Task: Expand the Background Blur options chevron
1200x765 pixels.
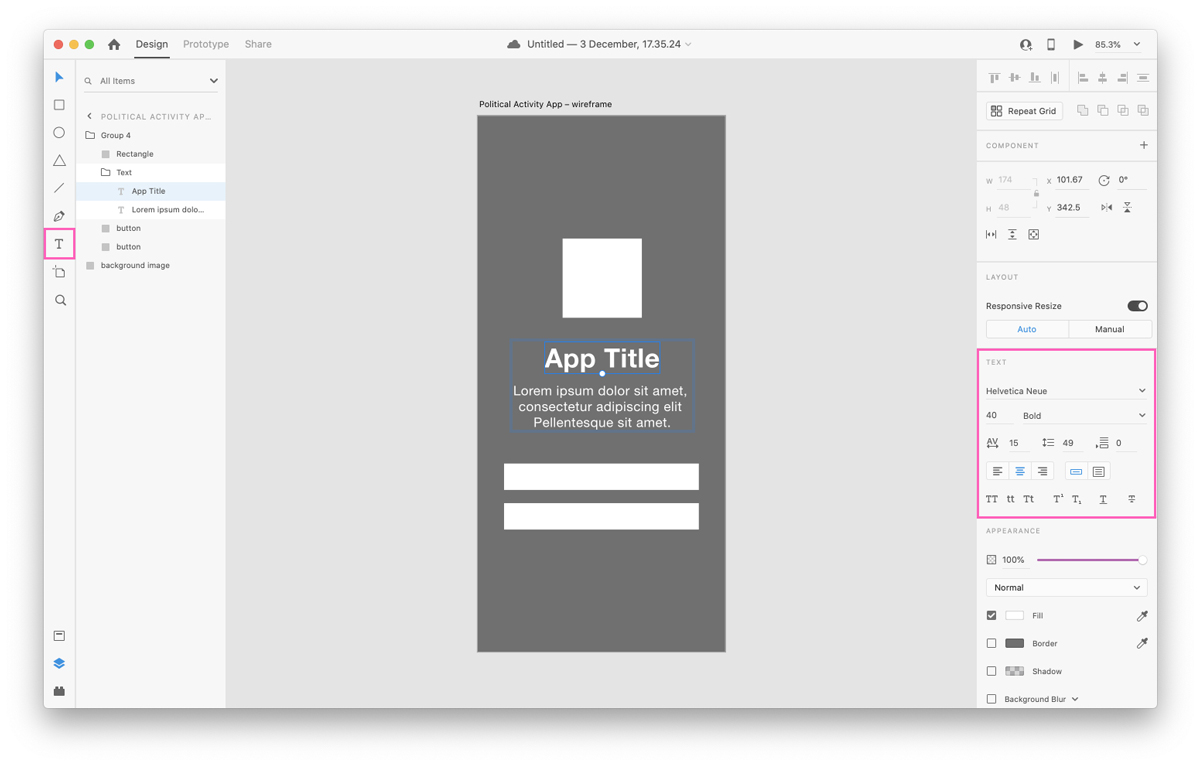Action: 1075,700
